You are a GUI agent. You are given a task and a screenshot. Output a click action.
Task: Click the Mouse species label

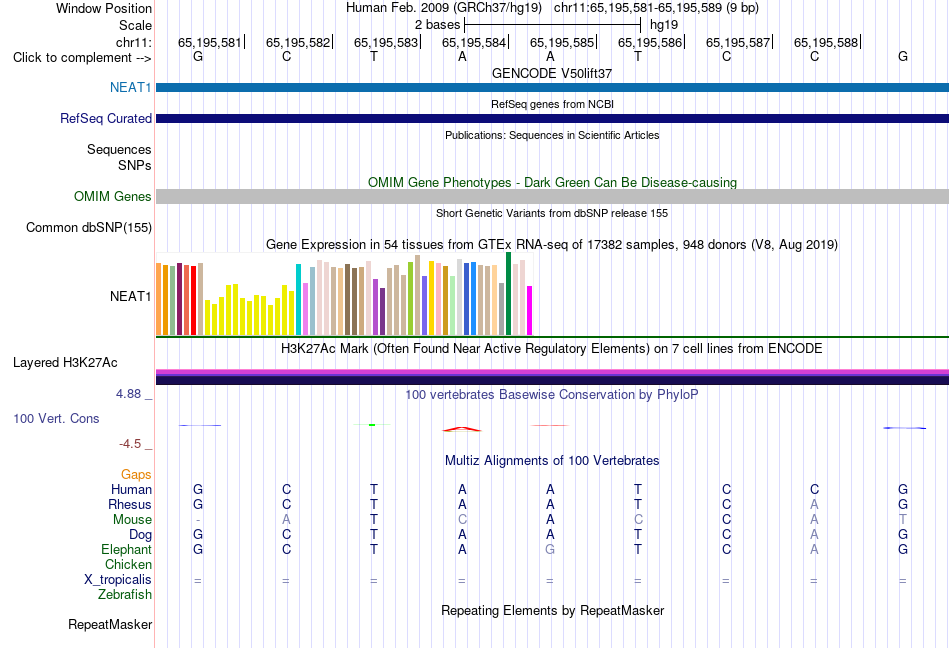[132, 520]
